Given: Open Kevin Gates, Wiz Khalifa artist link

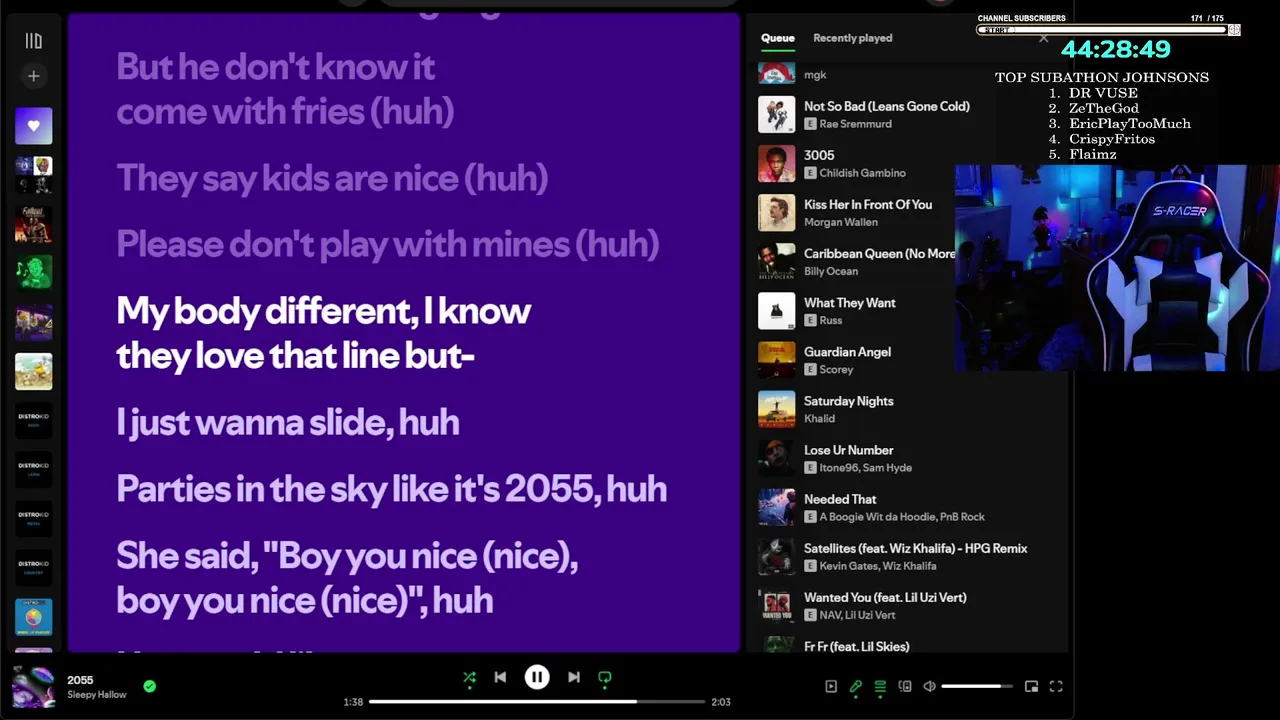Looking at the screenshot, I should [x=878, y=566].
